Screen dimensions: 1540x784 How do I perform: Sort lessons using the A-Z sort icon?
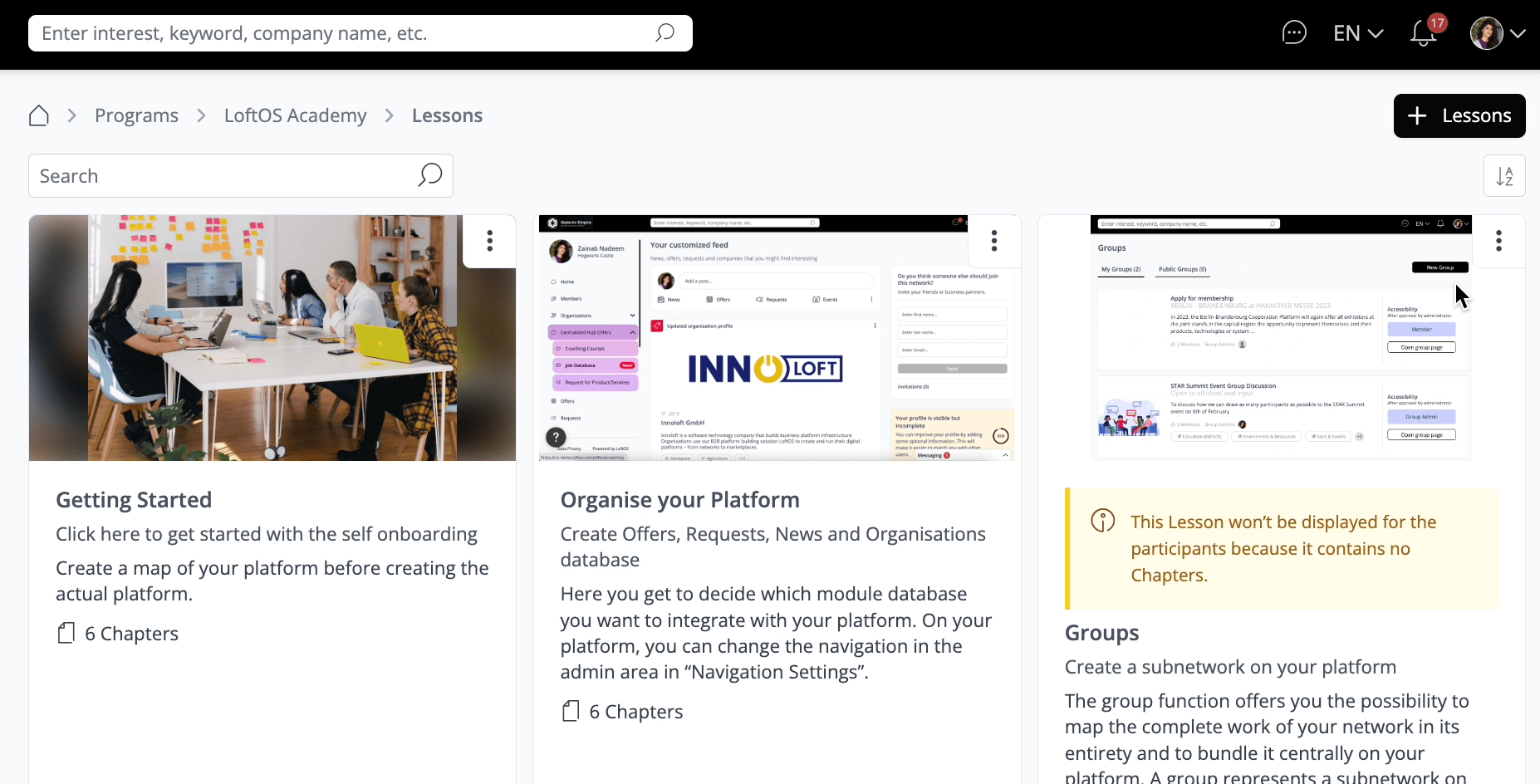1504,176
